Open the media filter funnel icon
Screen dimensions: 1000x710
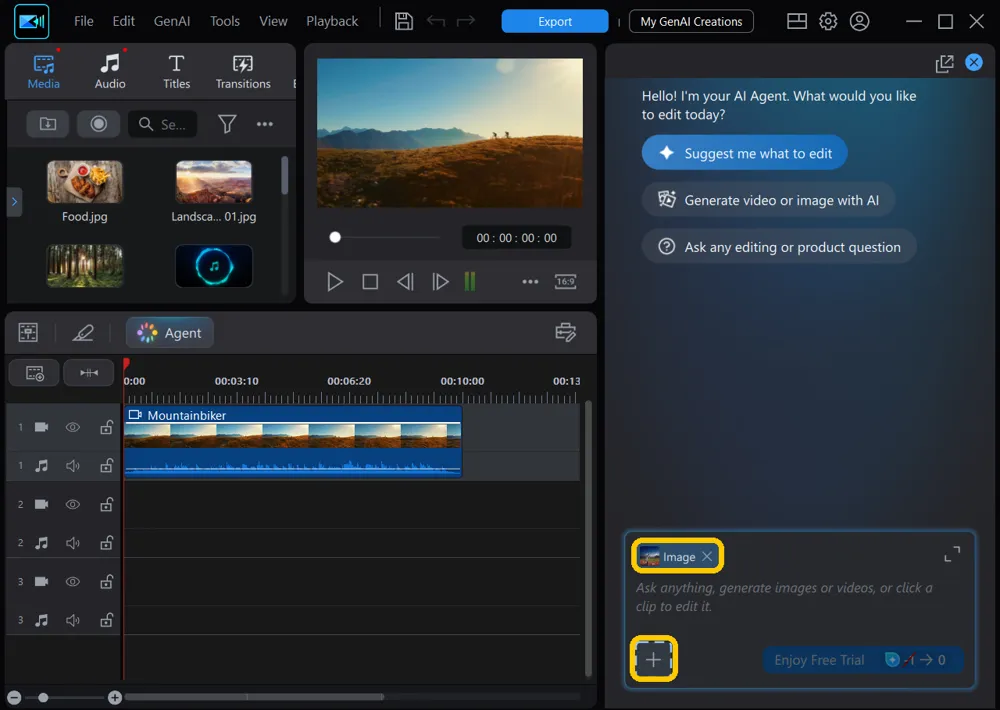pyautogui.click(x=227, y=124)
